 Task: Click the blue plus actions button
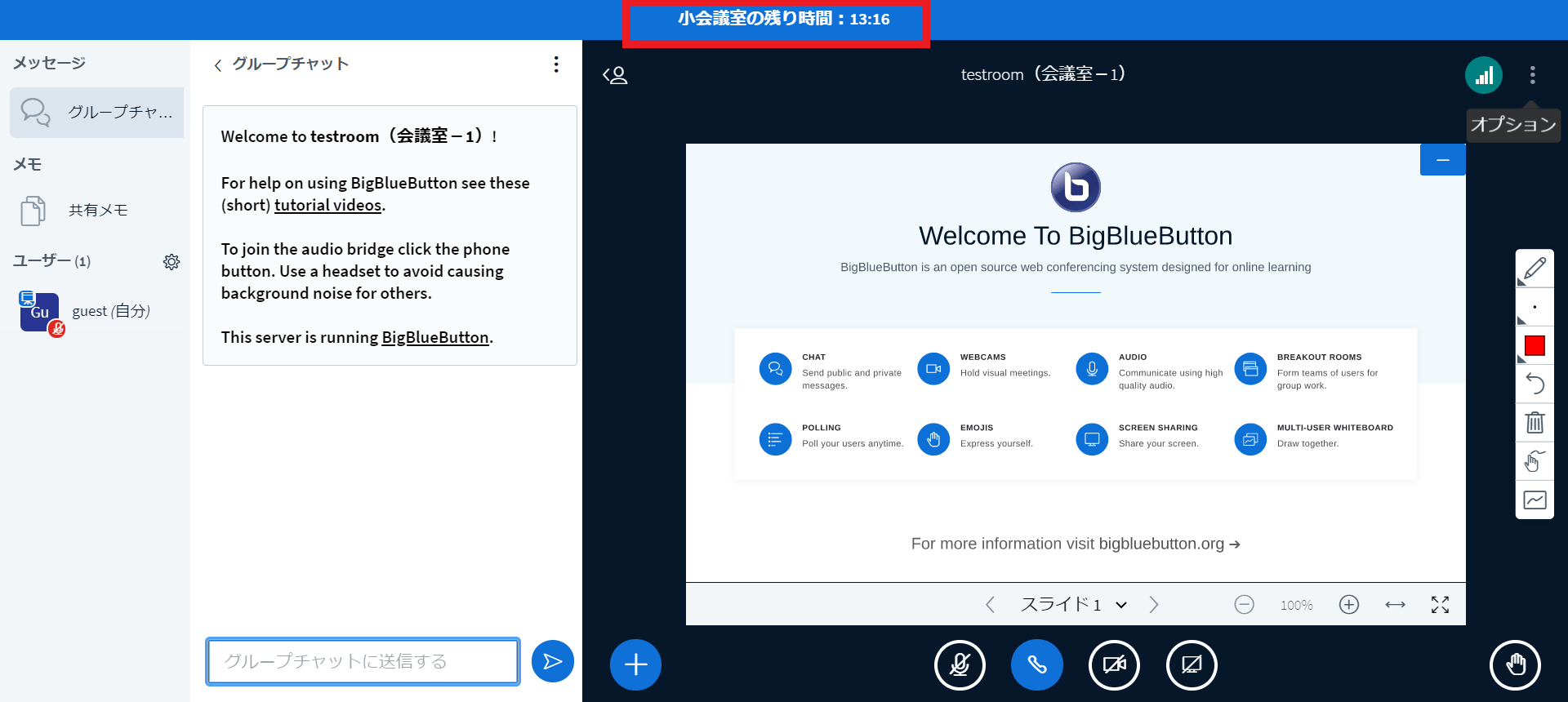tap(635, 664)
